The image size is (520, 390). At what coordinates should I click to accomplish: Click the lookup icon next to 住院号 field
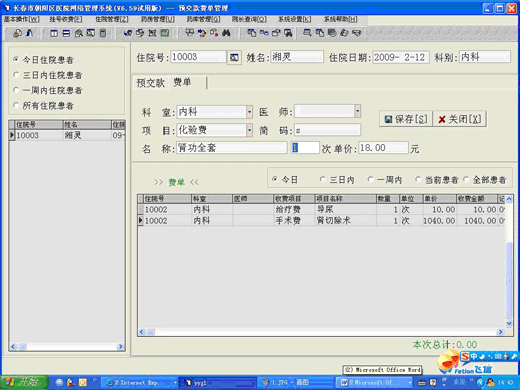coord(234,58)
